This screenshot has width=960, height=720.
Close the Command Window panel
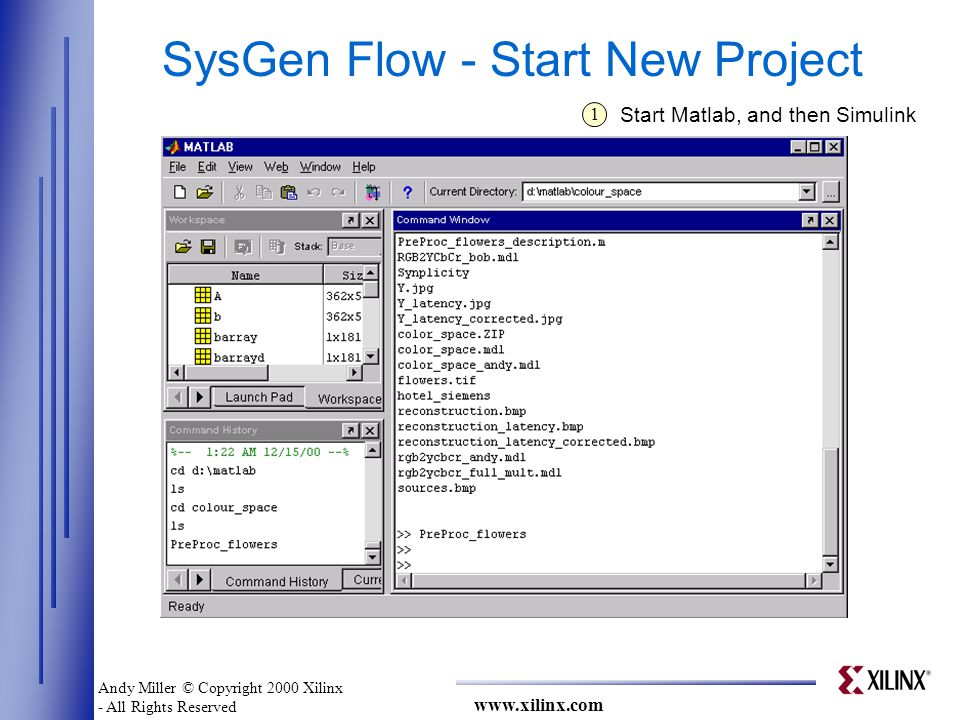click(830, 220)
